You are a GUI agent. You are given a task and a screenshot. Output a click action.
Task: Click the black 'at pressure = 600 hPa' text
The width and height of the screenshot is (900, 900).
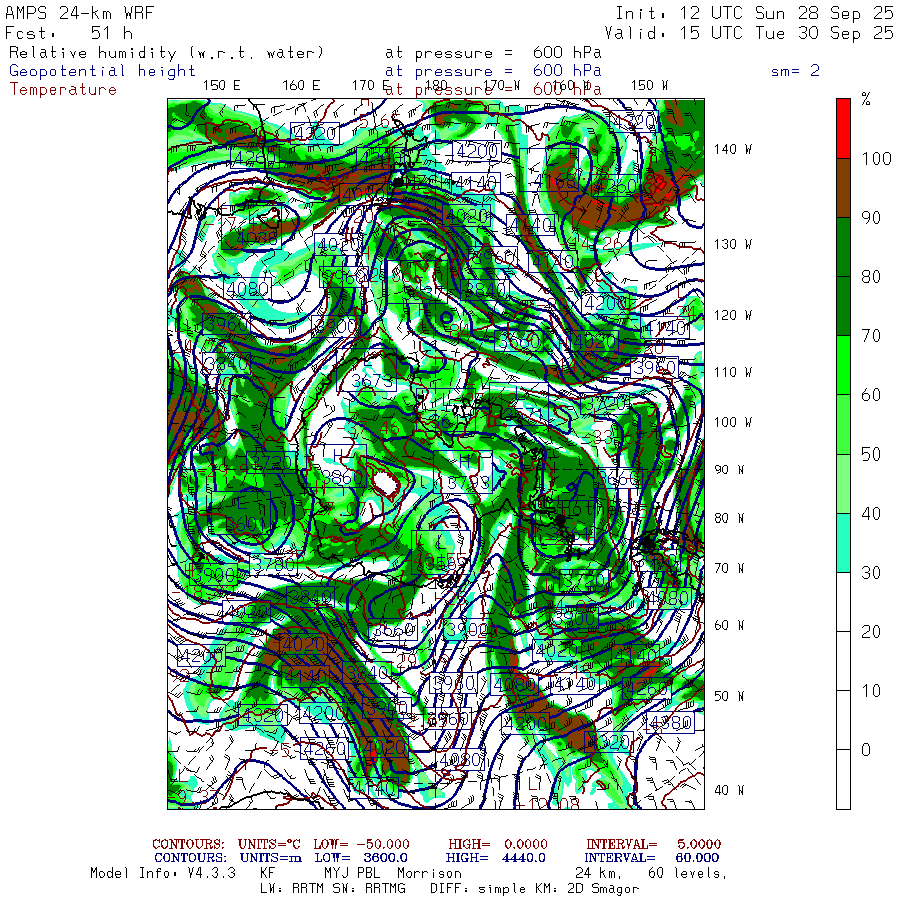click(x=493, y=53)
